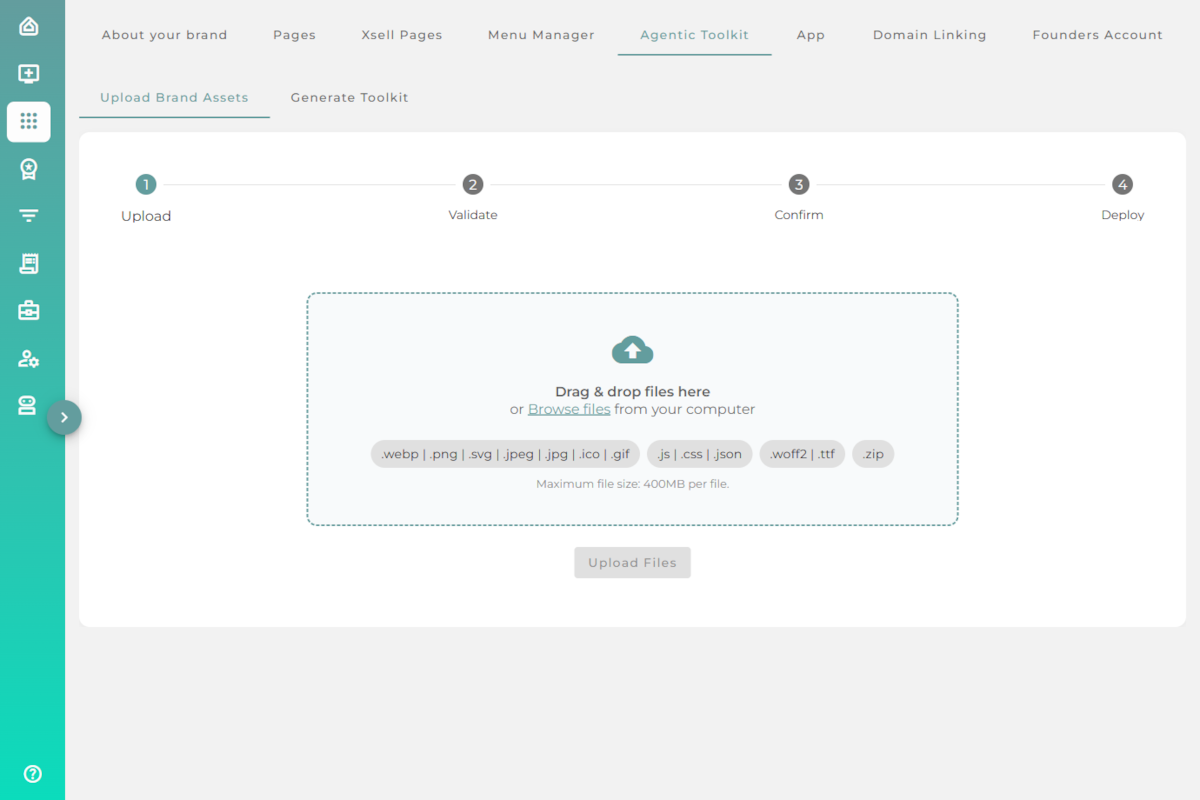Image resolution: width=1200 pixels, height=800 pixels.
Task: Open the home icon in sidebar
Action: click(x=29, y=26)
